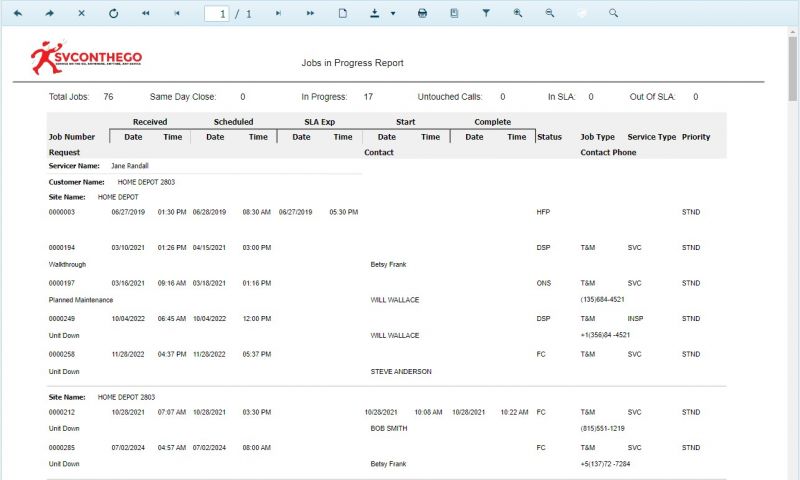Go to last page of report
Image resolution: width=800 pixels, height=480 pixels.
coord(310,13)
